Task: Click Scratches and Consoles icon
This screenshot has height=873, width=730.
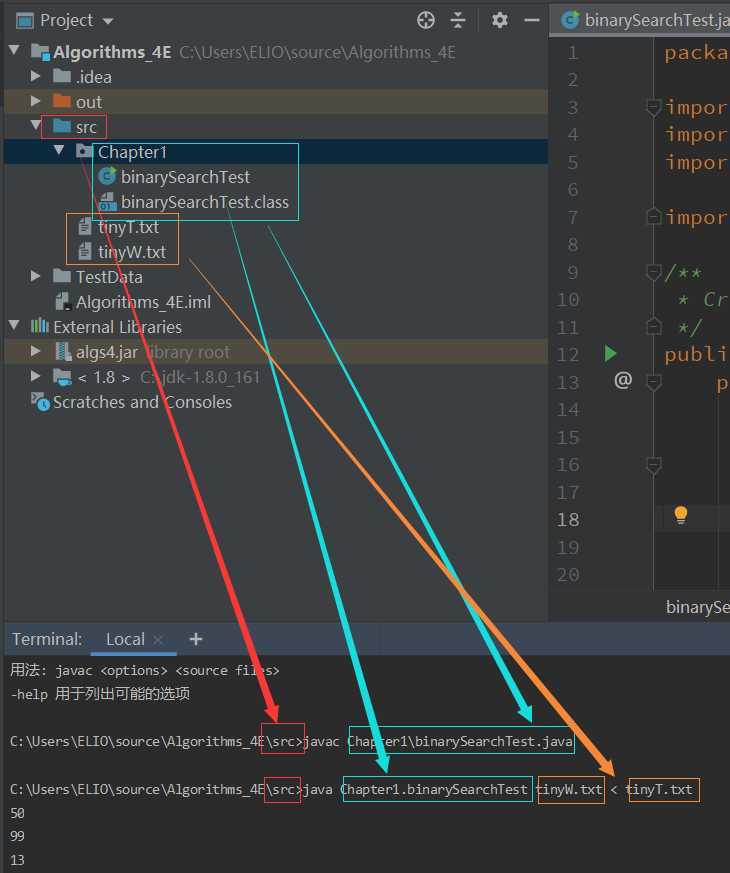Action: coord(40,401)
